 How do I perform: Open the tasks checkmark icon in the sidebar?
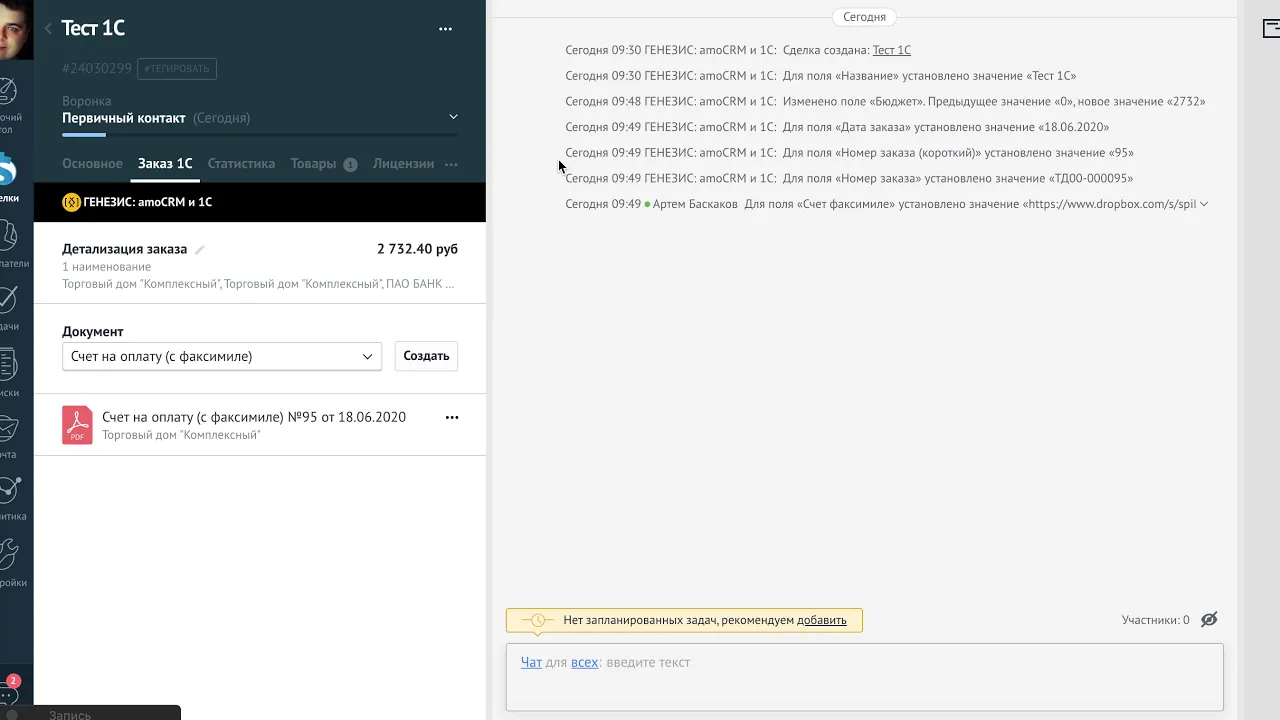coord(8,299)
